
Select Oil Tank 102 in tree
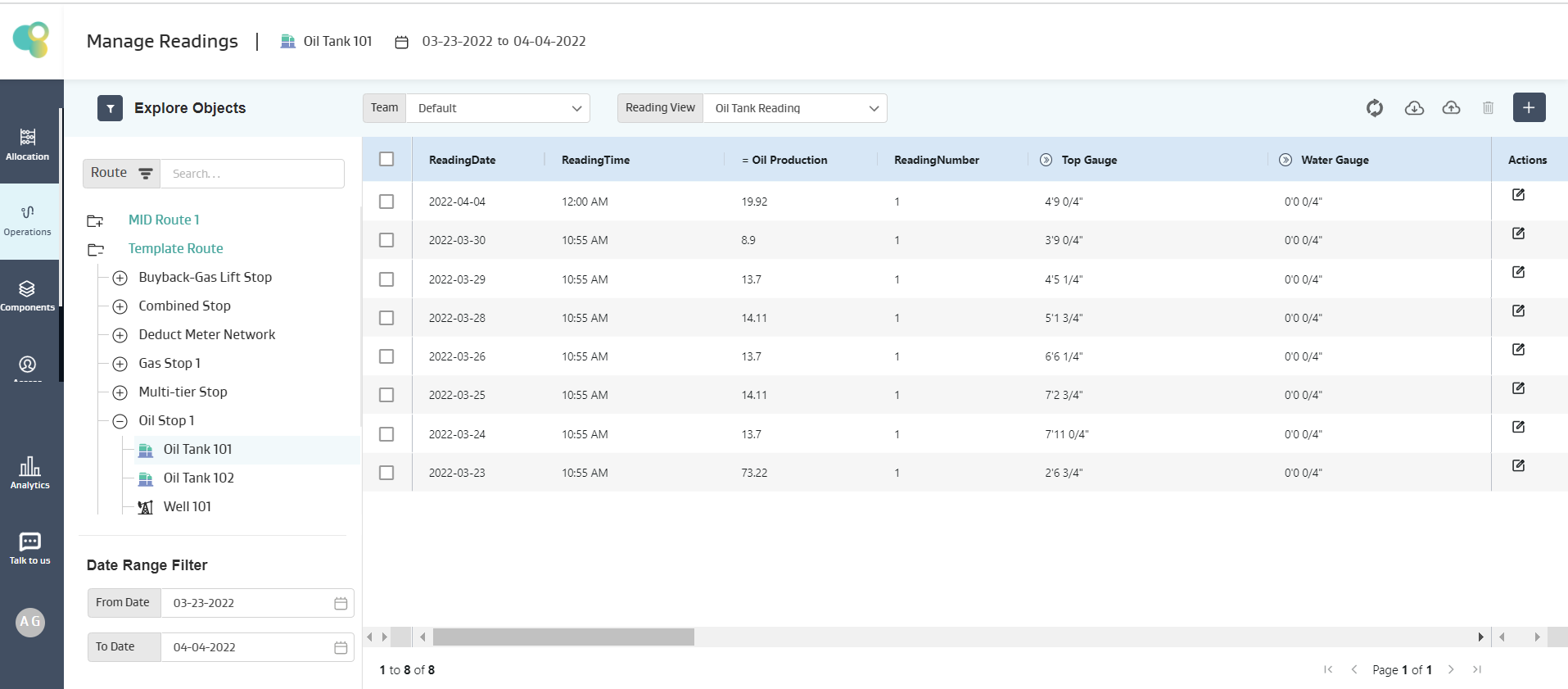coord(198,478)
